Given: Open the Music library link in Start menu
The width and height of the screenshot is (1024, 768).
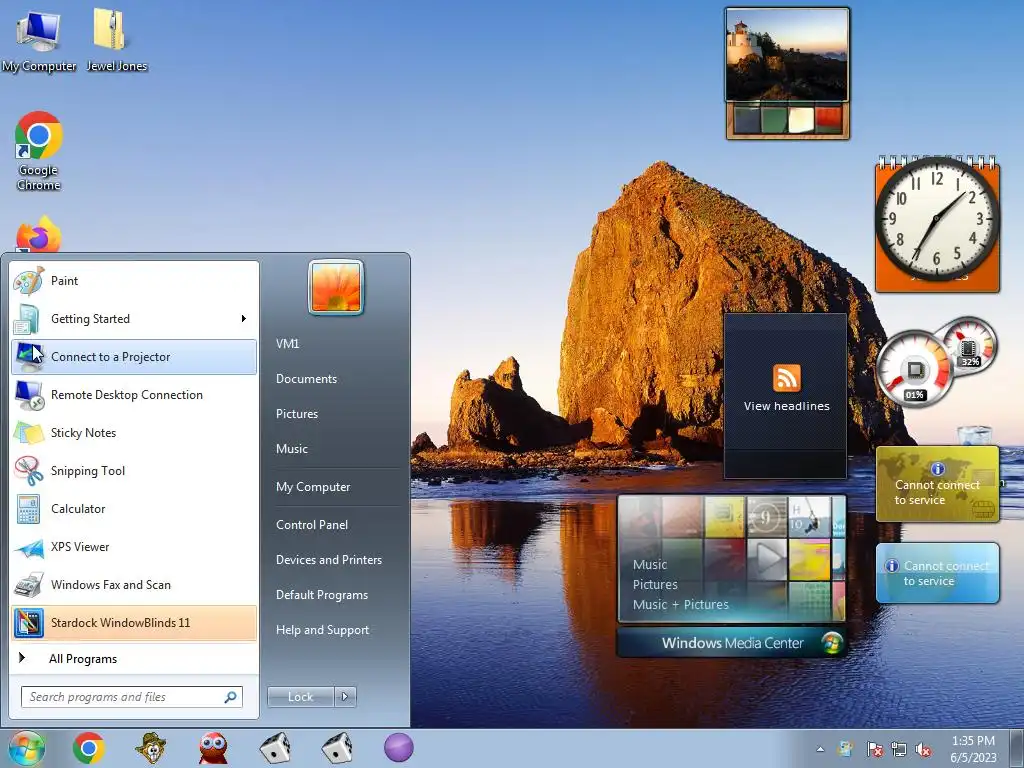Looking at the screenshot, I should [x=291, y=449].
